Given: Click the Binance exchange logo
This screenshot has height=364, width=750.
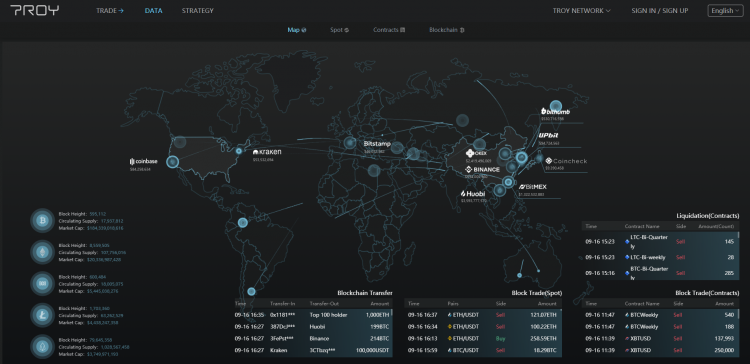Looking at the screenshot, I should pos(483,169).
